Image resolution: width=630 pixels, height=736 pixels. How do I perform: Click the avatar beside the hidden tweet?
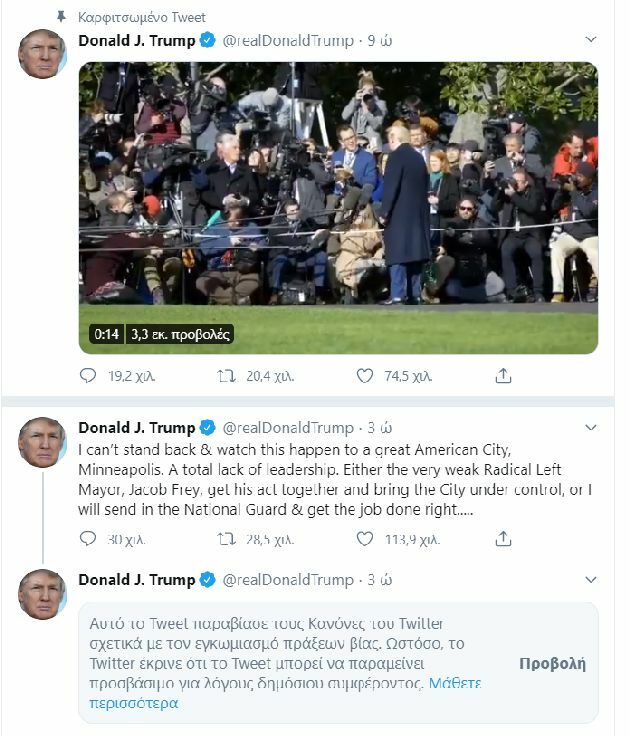(x=42, y=594)
